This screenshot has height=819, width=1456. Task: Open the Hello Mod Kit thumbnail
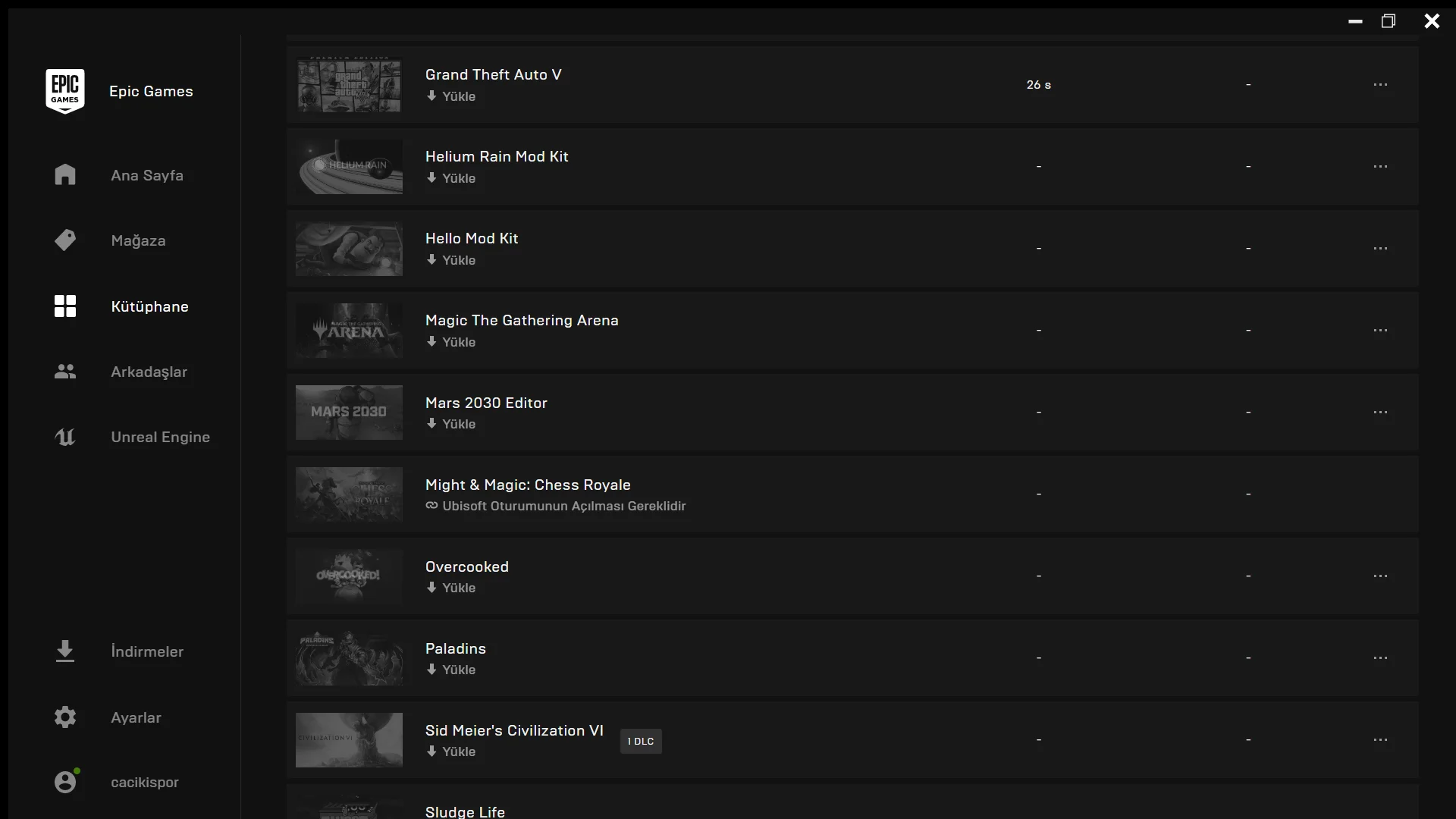pos(349,249)
